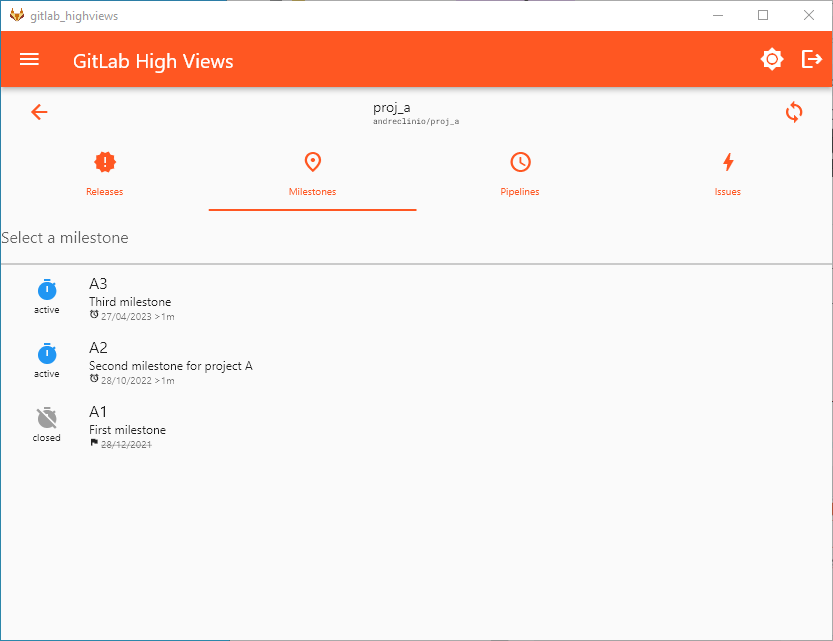Click the active timer icon for A3
Image resolution: width=833 pixels, height=641 pixels.
[47, 289]
